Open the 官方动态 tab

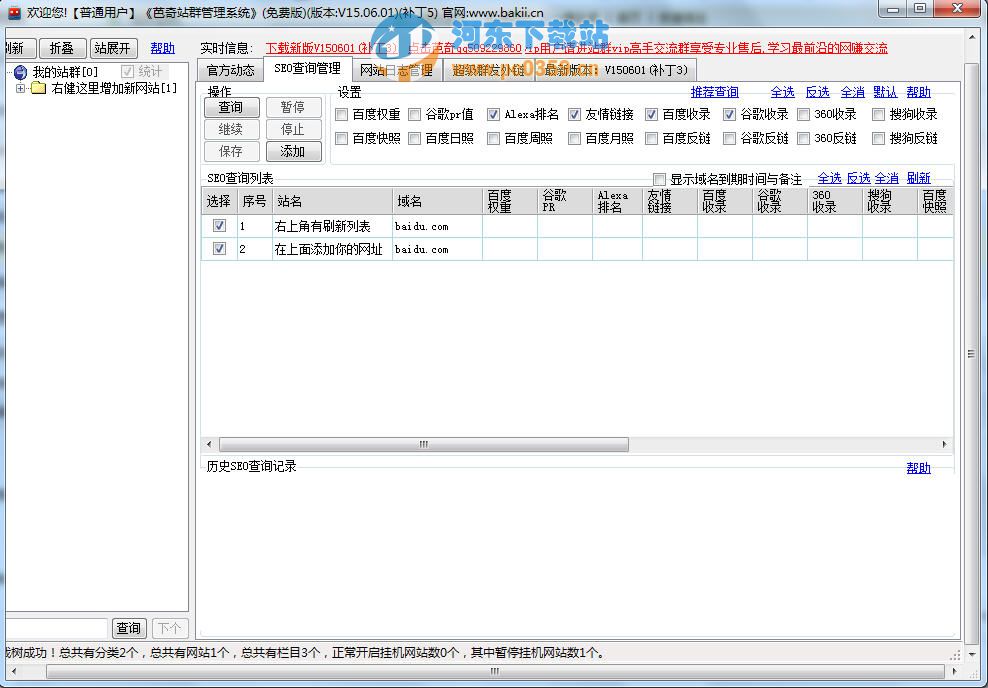pos(234,70)
